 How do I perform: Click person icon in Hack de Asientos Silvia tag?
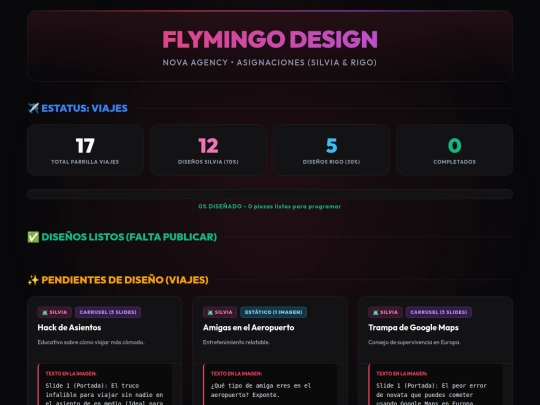[45, 312]
